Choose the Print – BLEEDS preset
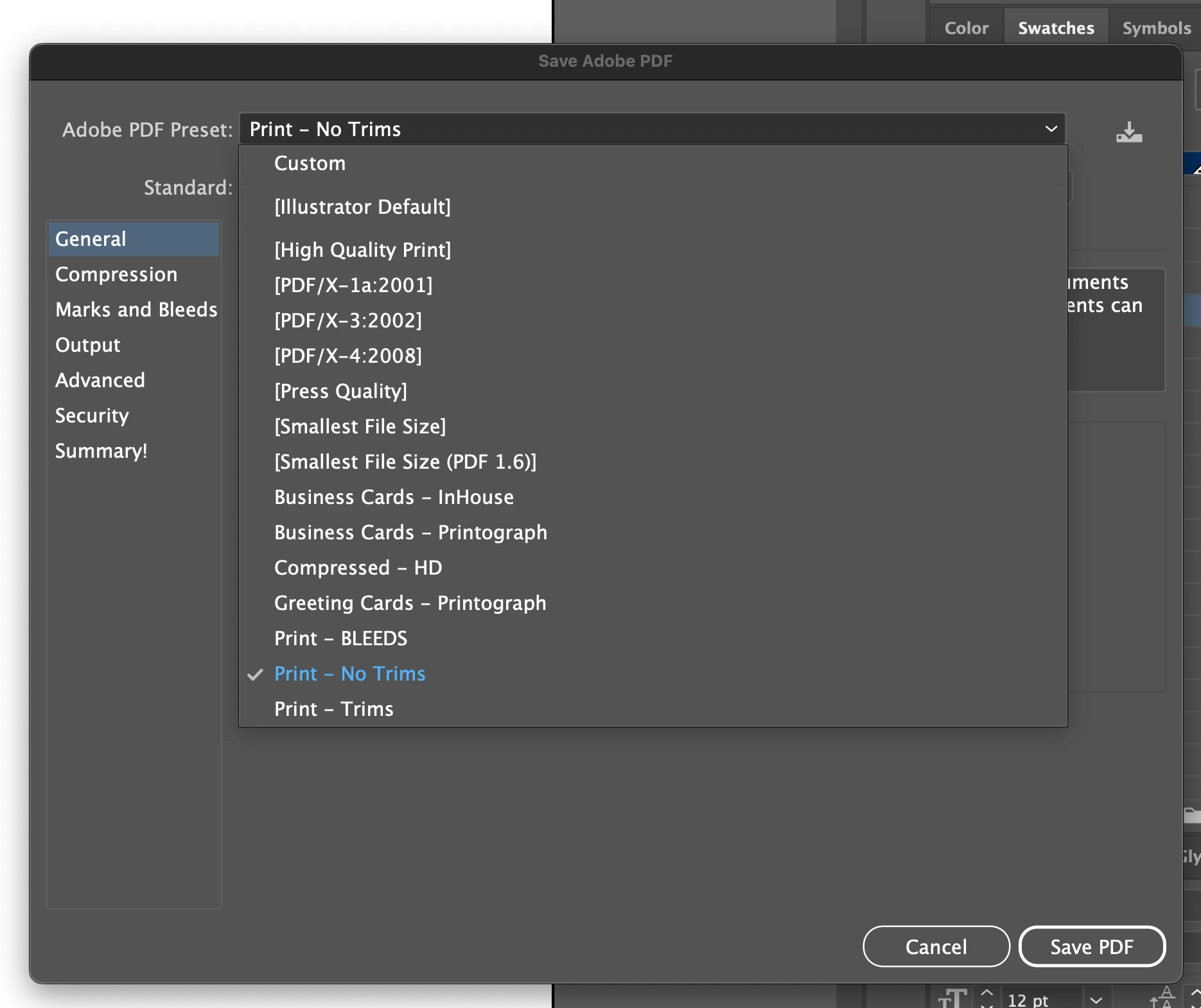 (653, 638)
